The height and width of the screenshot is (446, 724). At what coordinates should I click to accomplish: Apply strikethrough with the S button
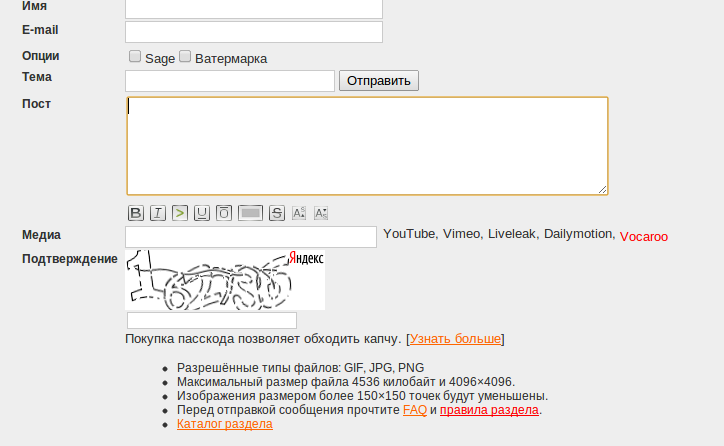pos(277,213)
